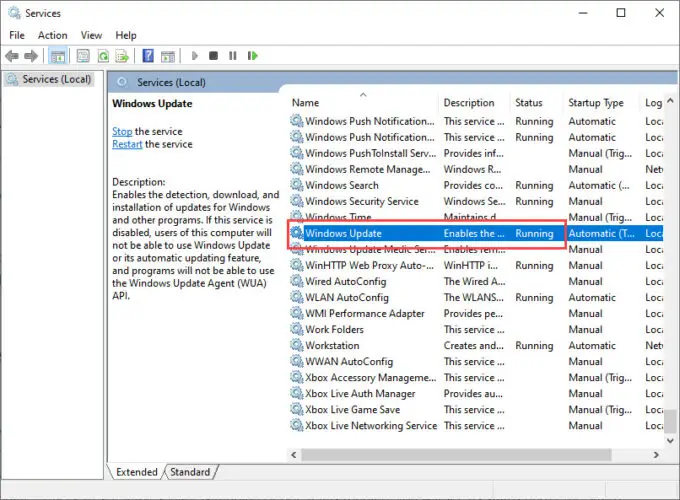Click the Restart Service green icon
Viewport: 680px width, 500px height.
(x=252, y=56)
